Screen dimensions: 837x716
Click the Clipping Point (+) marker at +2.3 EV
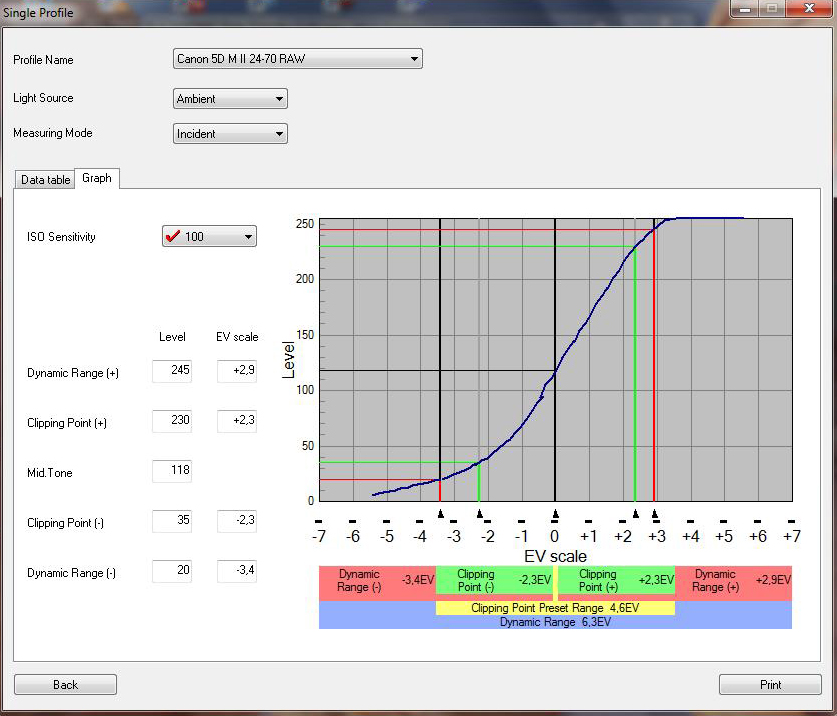click(635, 514)
